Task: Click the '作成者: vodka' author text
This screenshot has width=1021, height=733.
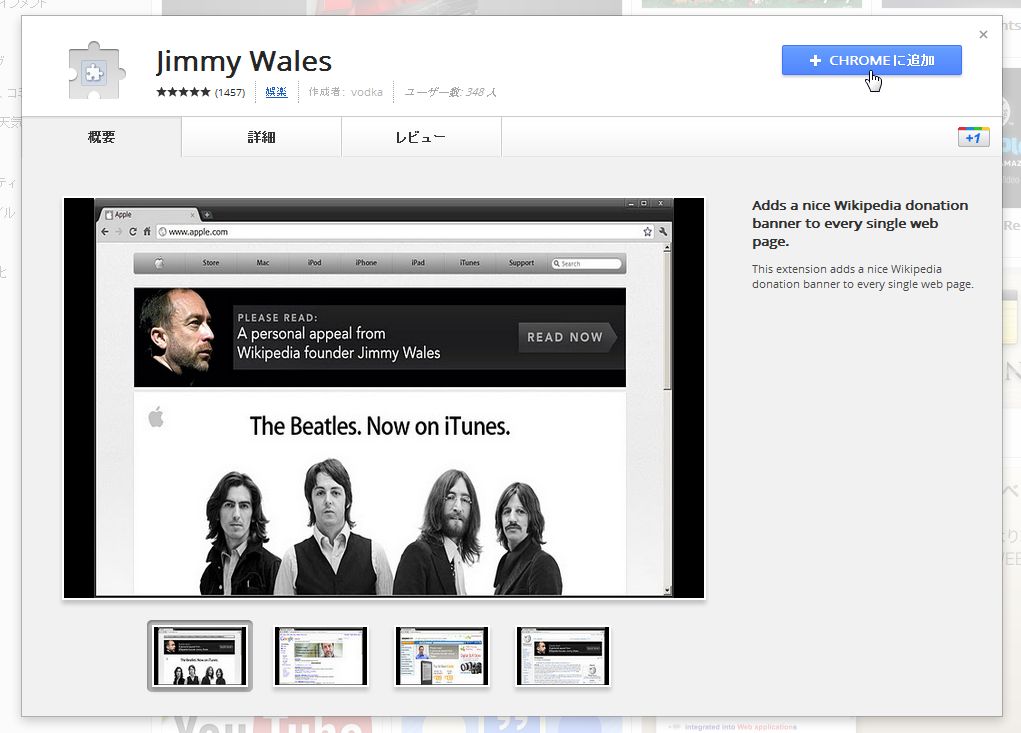Action: point(346,92)
